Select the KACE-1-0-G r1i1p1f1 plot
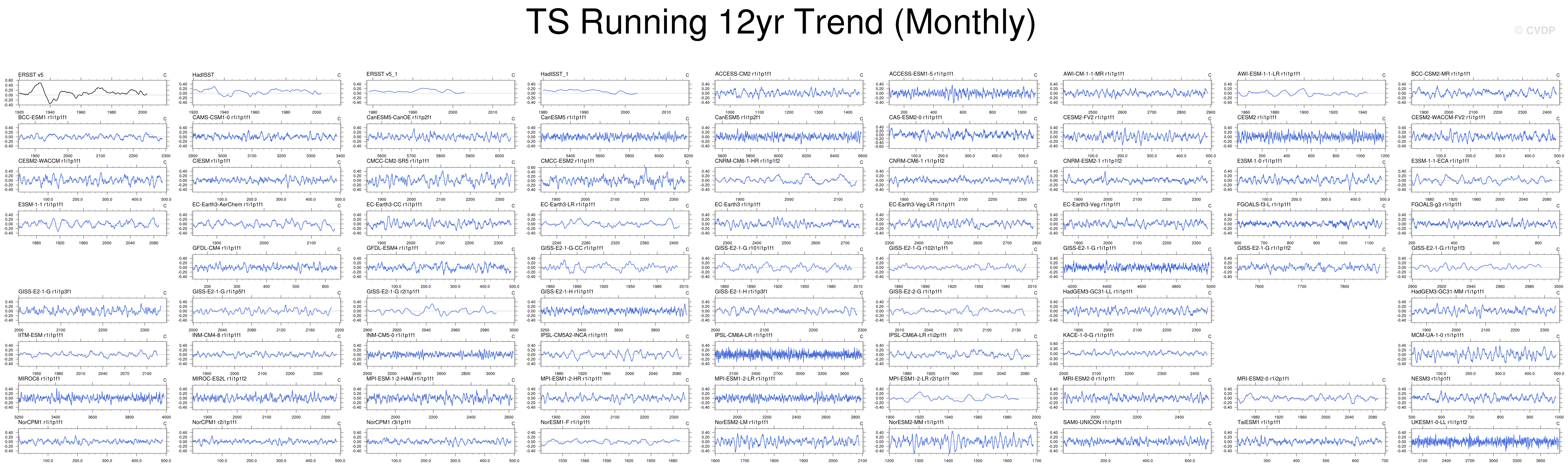This screenshot has height=470, width=1568. point(1137,354)
